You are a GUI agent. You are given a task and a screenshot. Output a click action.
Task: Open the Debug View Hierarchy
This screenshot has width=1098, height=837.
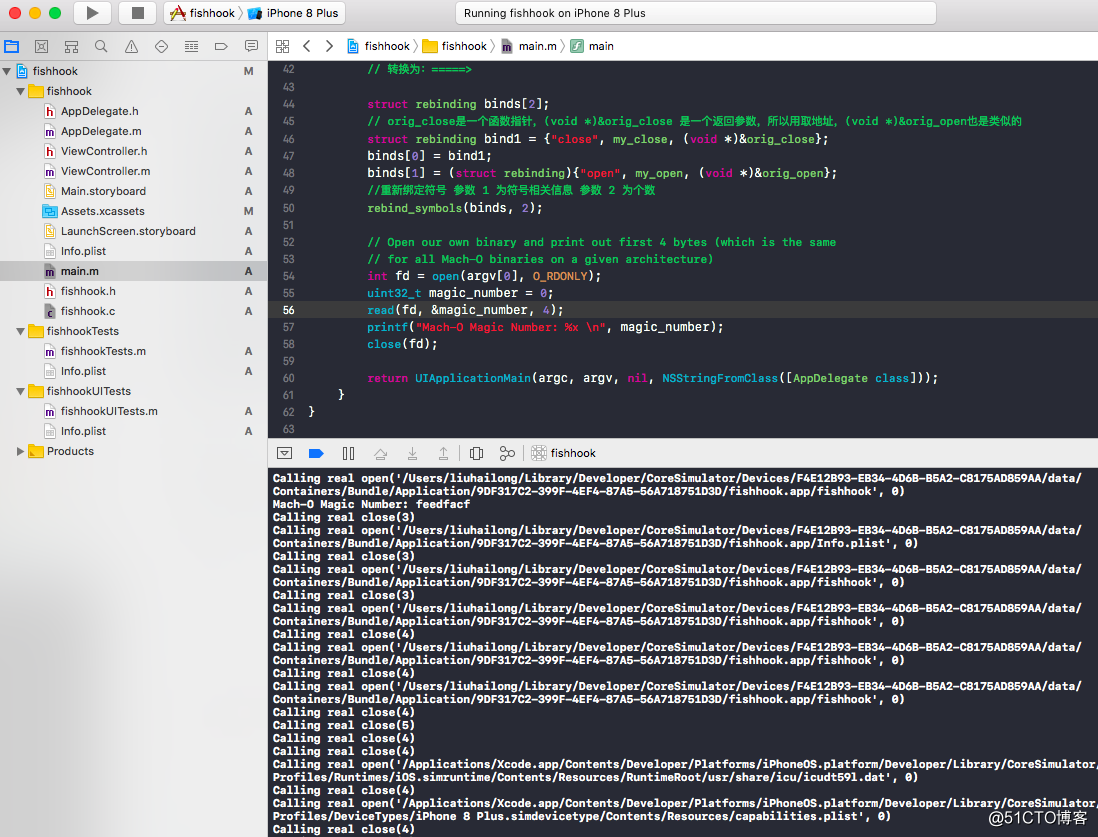476,454
